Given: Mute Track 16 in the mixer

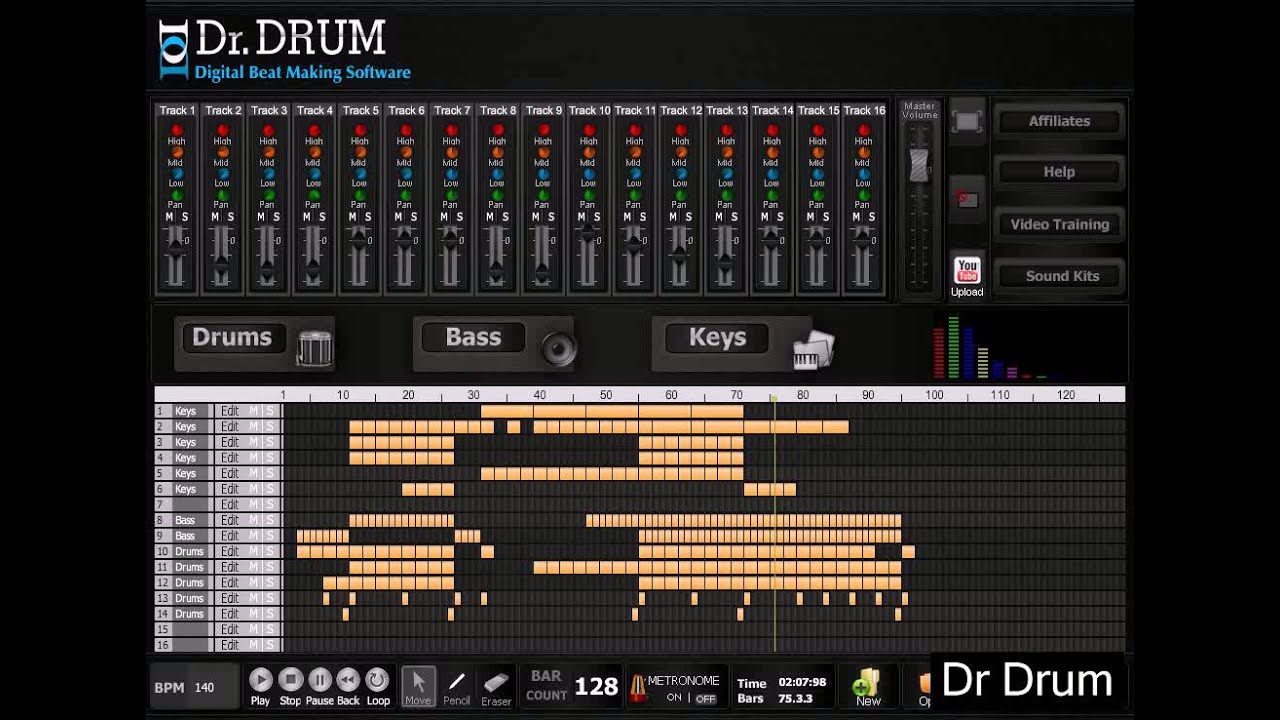Looking at the screenshot, I should click(x=856, y=217).
